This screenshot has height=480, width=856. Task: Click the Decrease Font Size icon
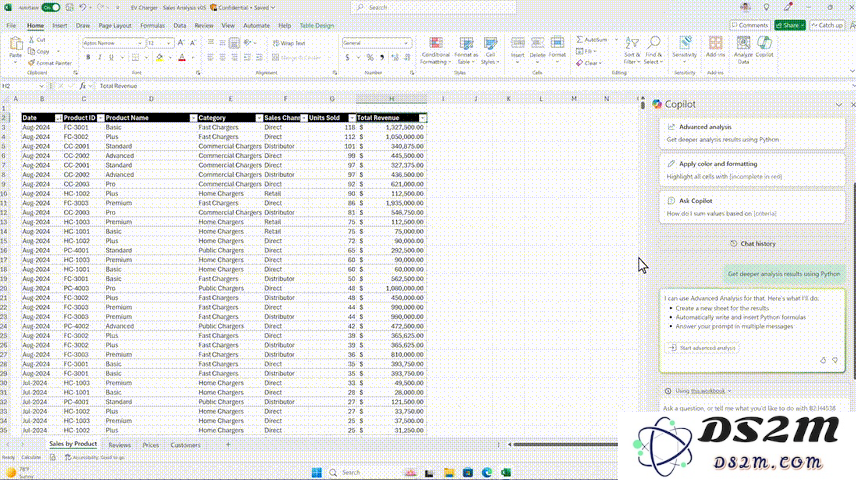193,43
